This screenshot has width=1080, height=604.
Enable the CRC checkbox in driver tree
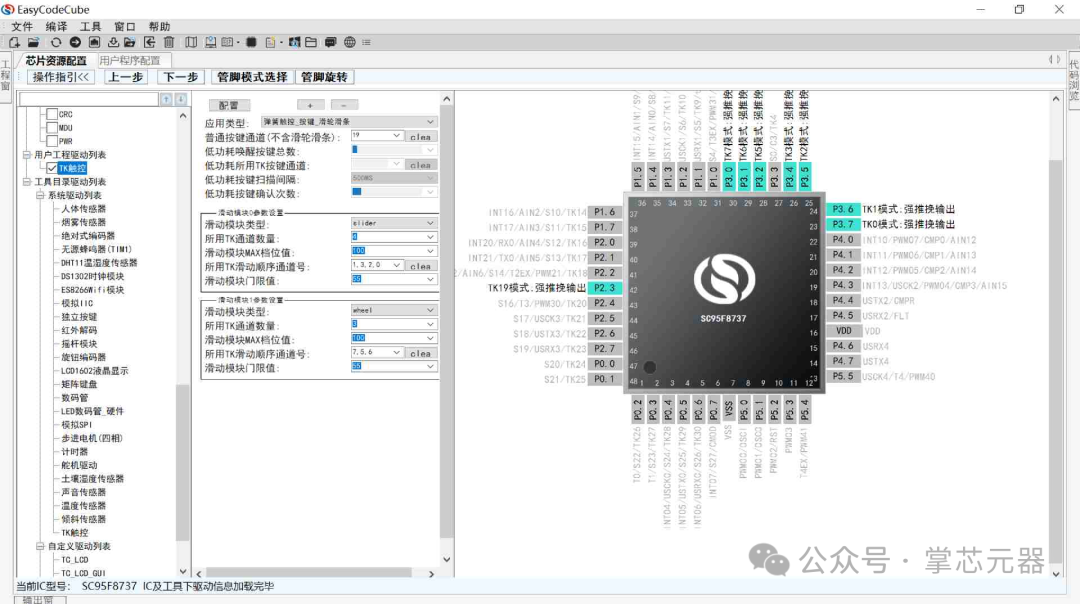coord(51,114)
